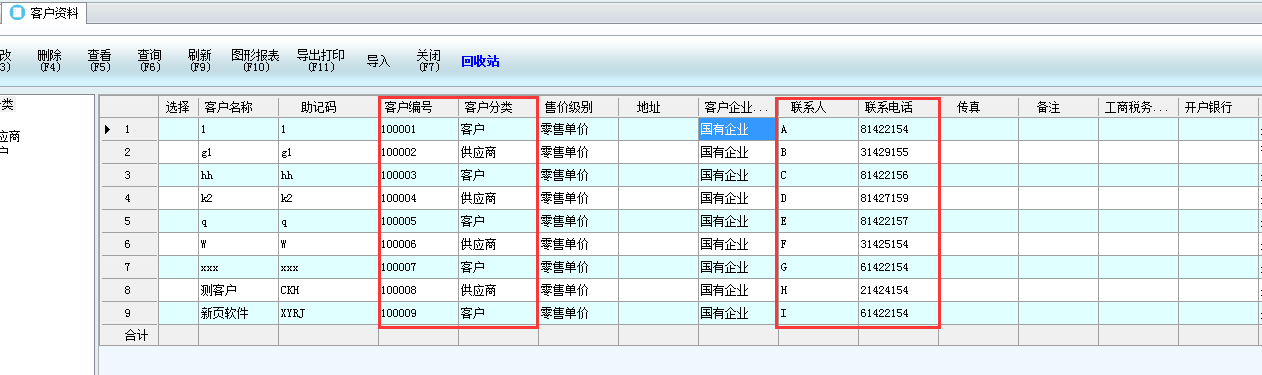This screenshot has width=1262, height=375.
Task: Click the 导入 import button
Action: (x=378, y=61)
